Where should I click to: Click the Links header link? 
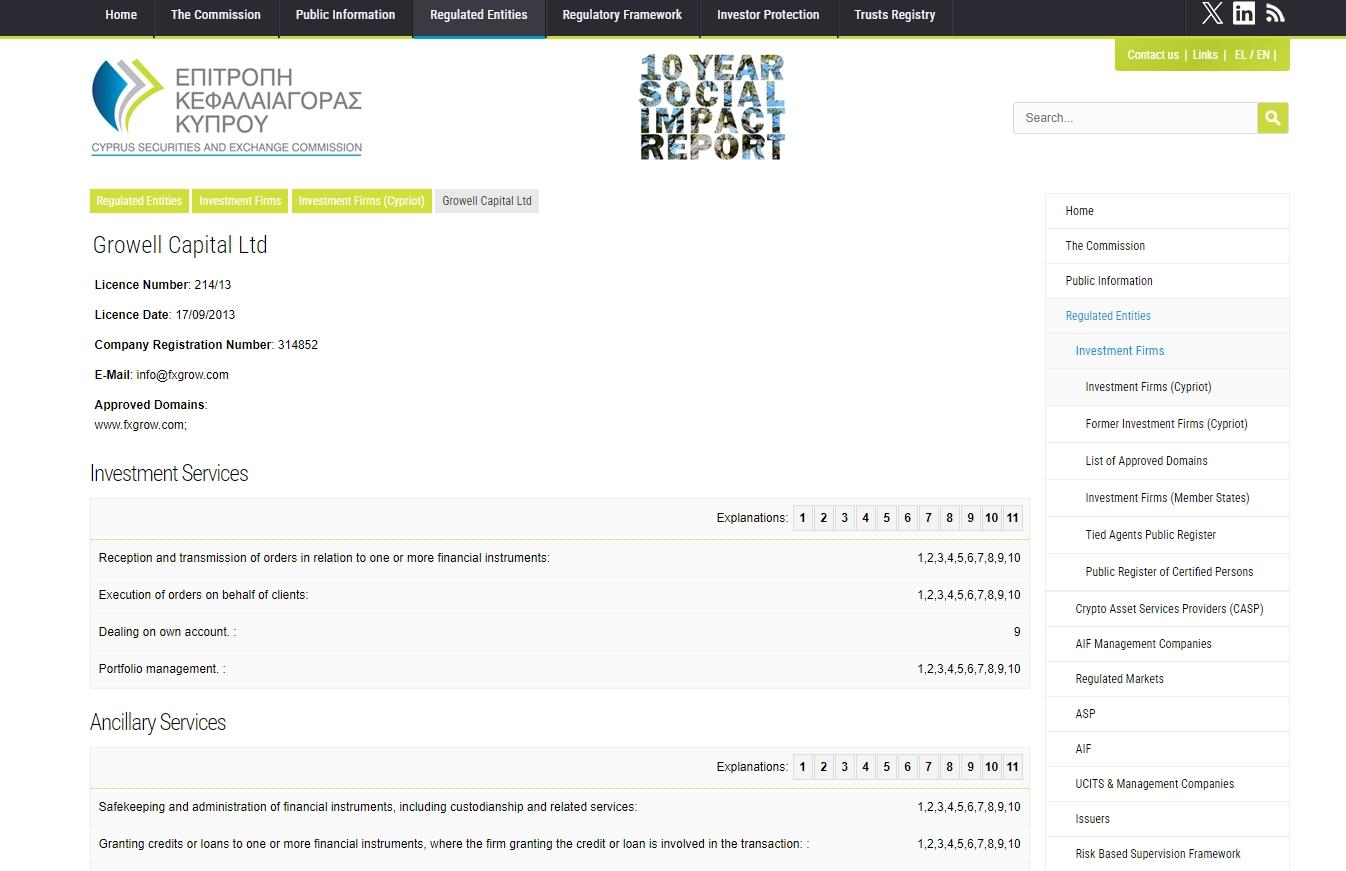tap(1205, 55)
